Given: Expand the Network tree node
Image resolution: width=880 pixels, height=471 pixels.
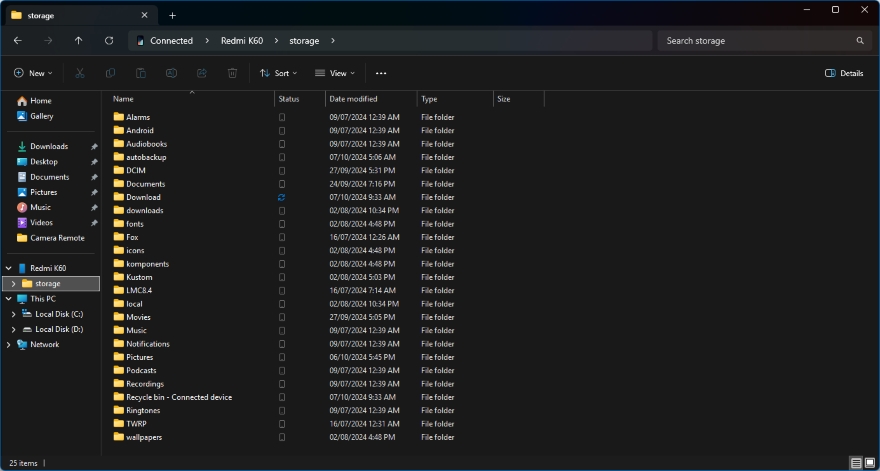Looking at the screenshot, I should pyautogui.click(x=9, y=344).
